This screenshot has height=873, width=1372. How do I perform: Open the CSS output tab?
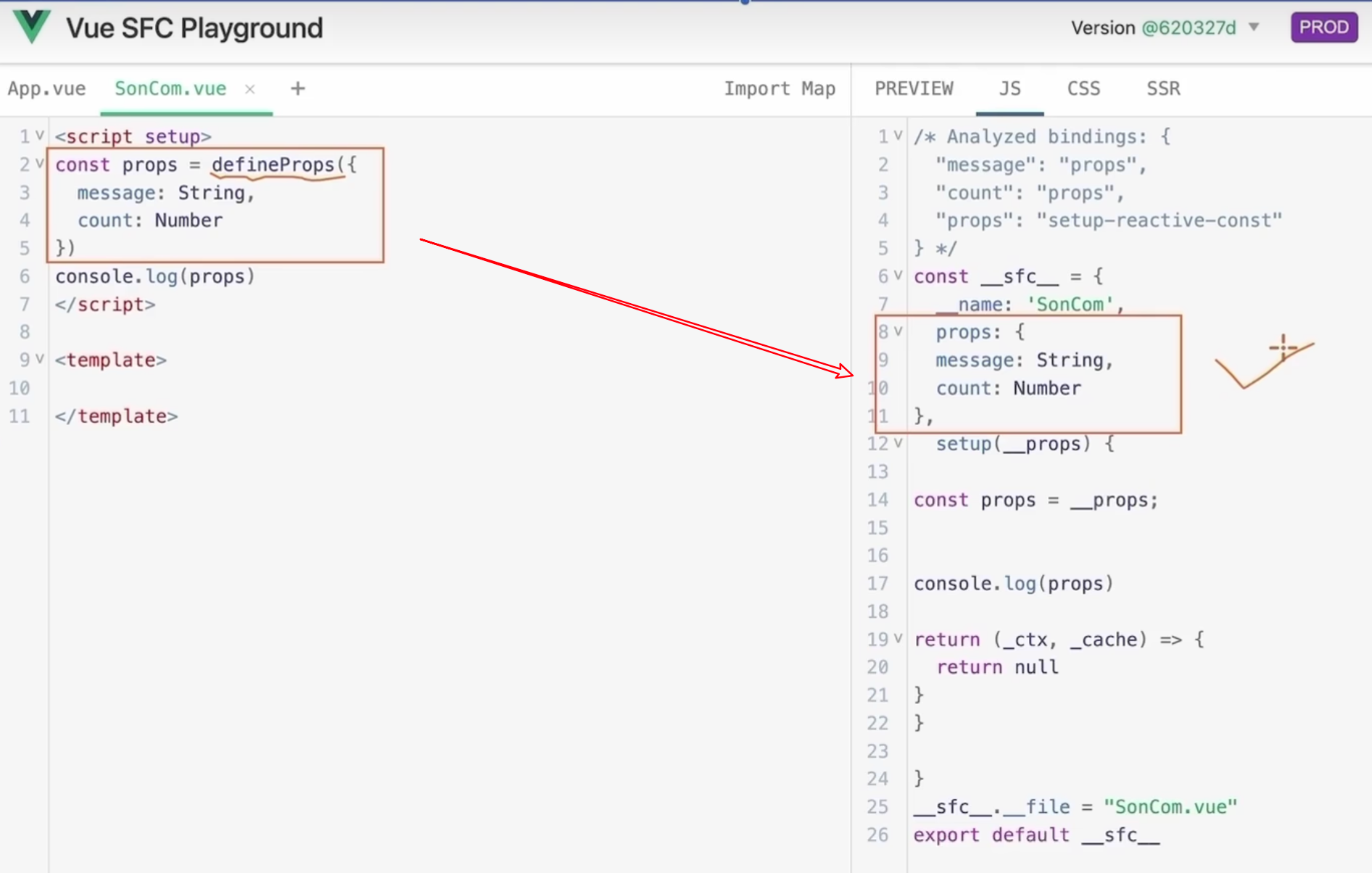(x=1083, y=88)
